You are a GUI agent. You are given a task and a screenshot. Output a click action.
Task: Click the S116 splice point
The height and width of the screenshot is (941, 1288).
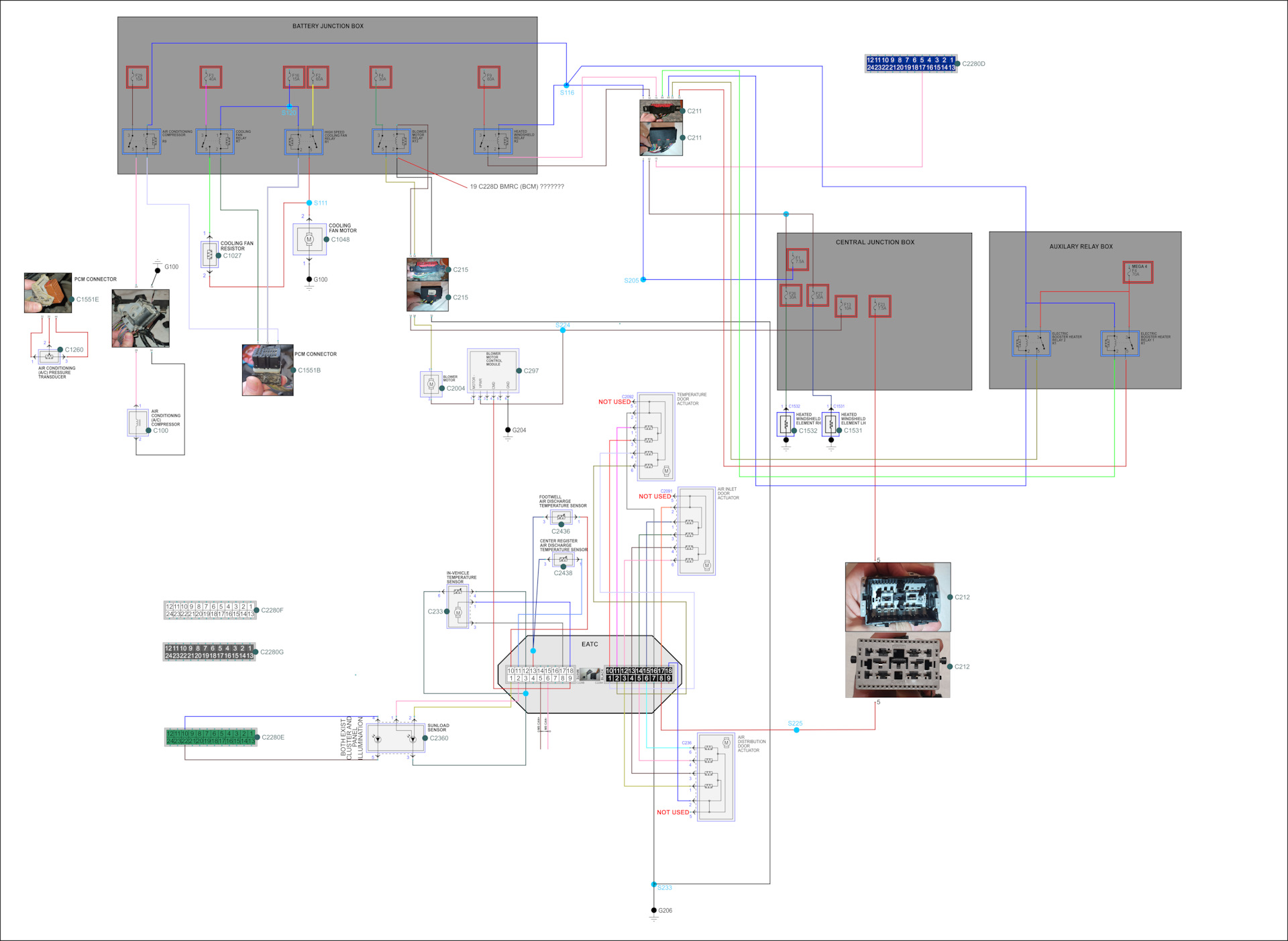(x=566, y=85)
